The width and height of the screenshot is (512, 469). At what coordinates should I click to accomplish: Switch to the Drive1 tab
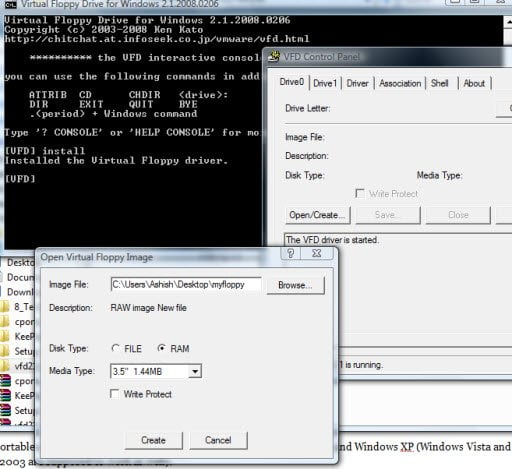pos(325,83)
